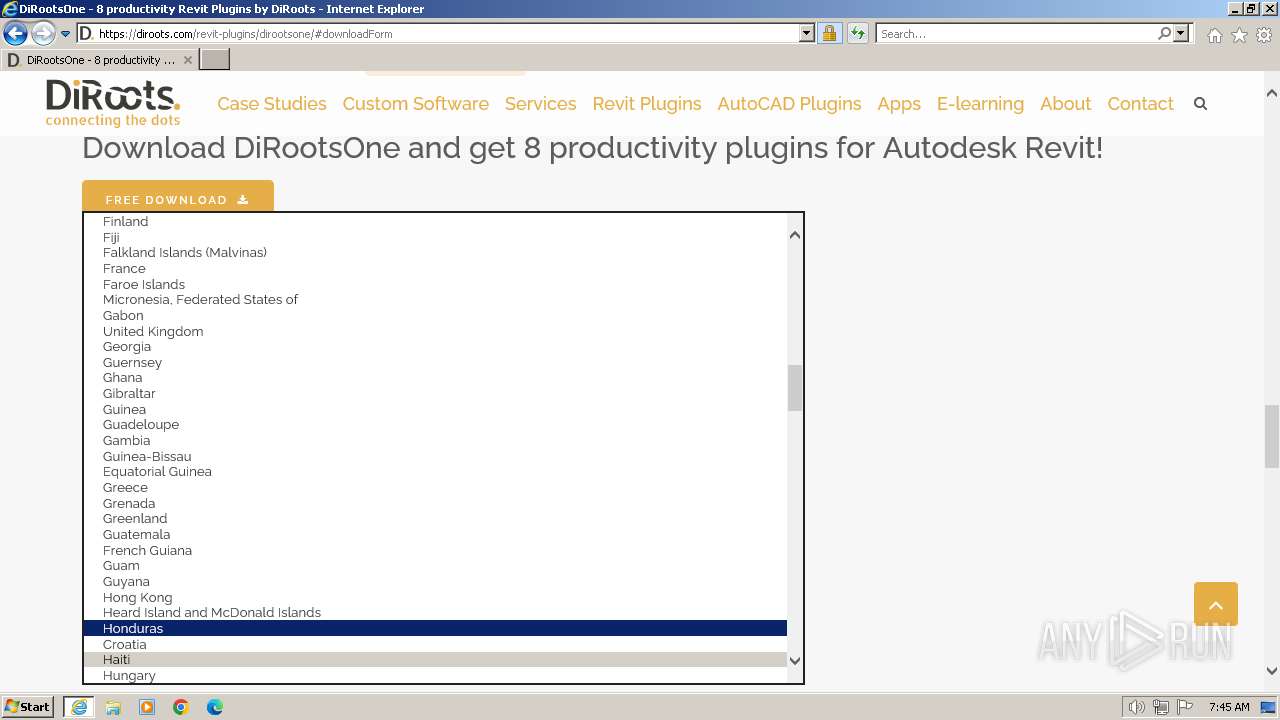Screen dimensions: 1280x720
Task: Expand the address bar autocomplete dropdown
Action: point(807,34)
